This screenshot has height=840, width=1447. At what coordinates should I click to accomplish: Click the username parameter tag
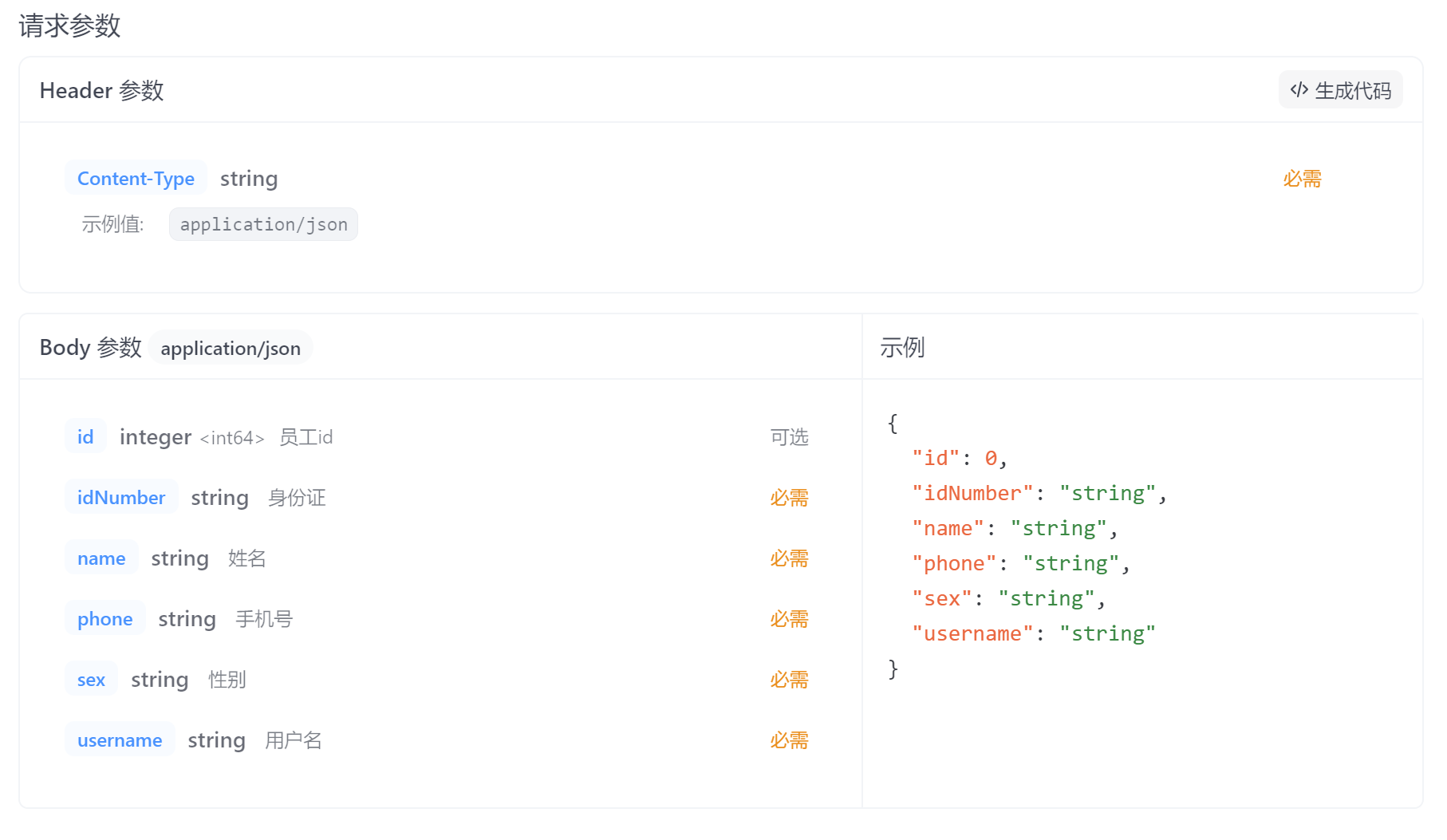tap(120, 740)
